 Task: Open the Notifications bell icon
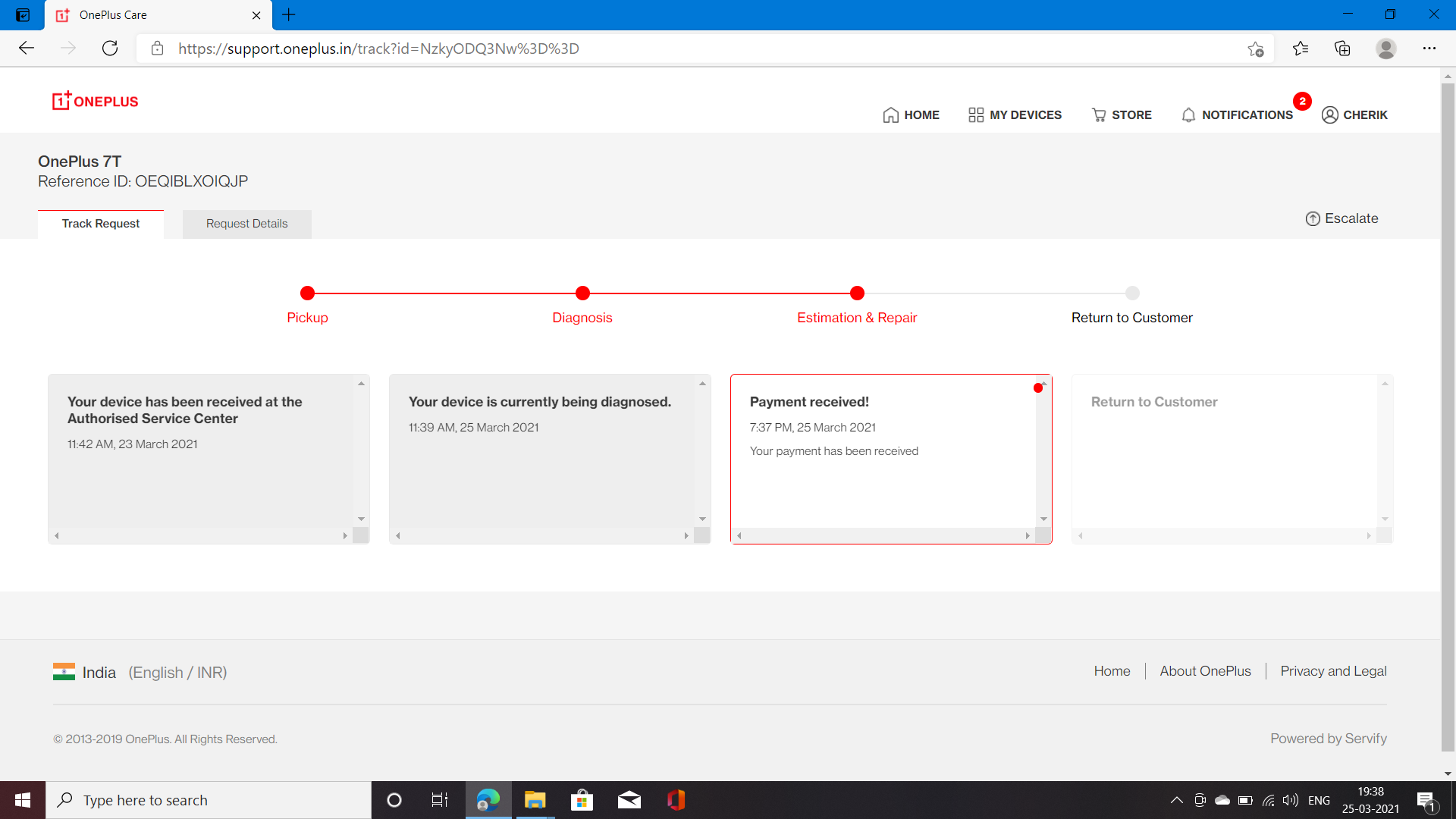(x=1188, y=115)
